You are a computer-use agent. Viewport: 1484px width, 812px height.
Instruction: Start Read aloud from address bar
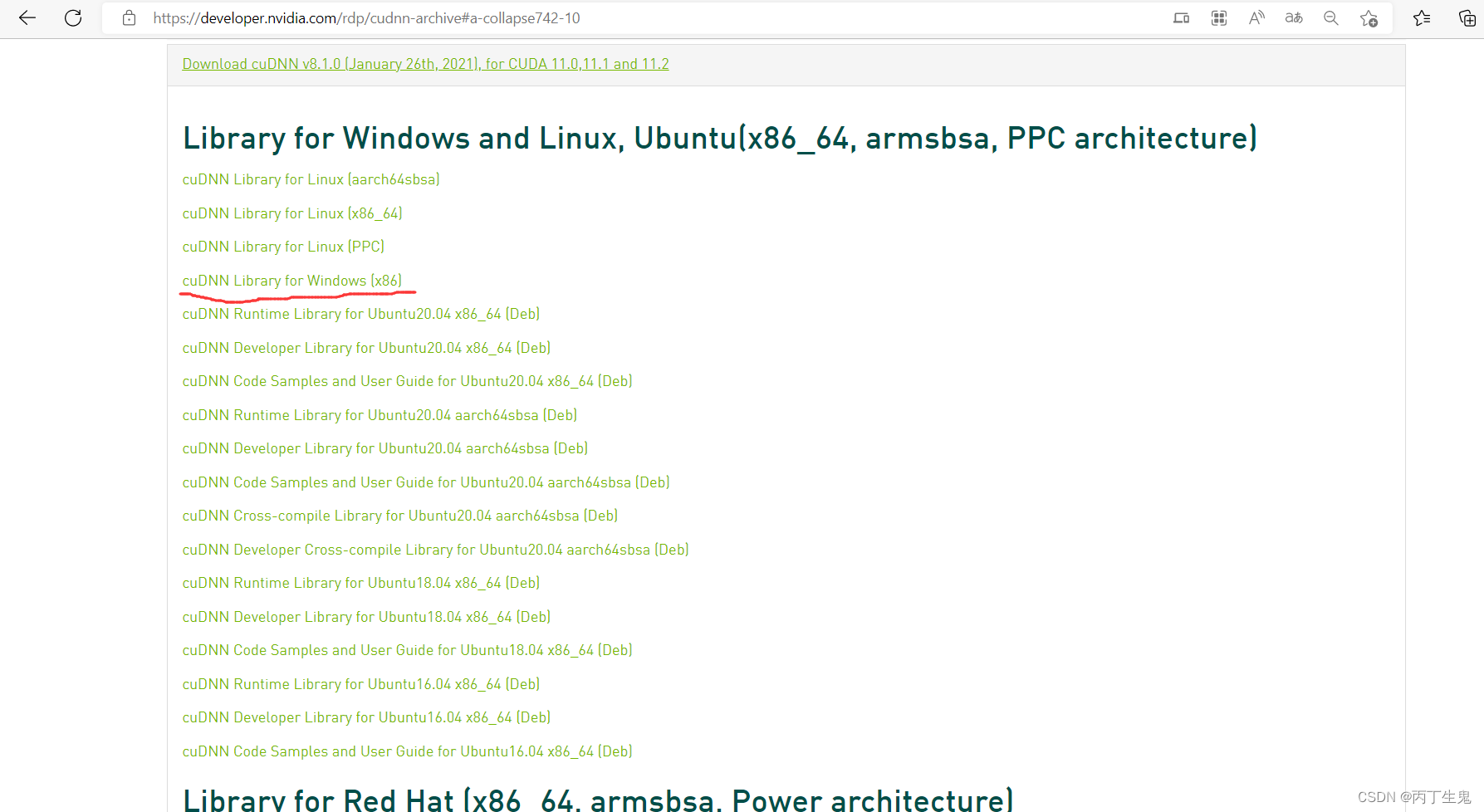click(x=1256, y=17)
